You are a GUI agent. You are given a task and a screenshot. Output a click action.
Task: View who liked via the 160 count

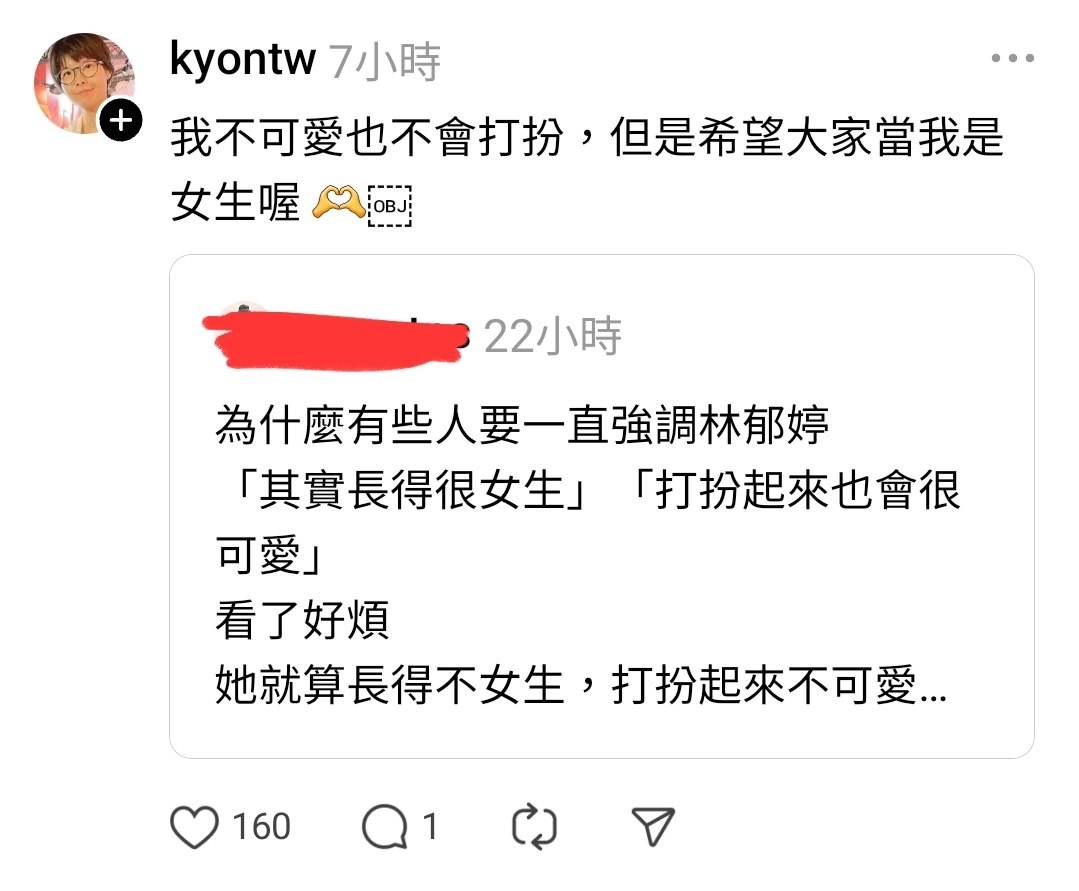coord(261,826)
